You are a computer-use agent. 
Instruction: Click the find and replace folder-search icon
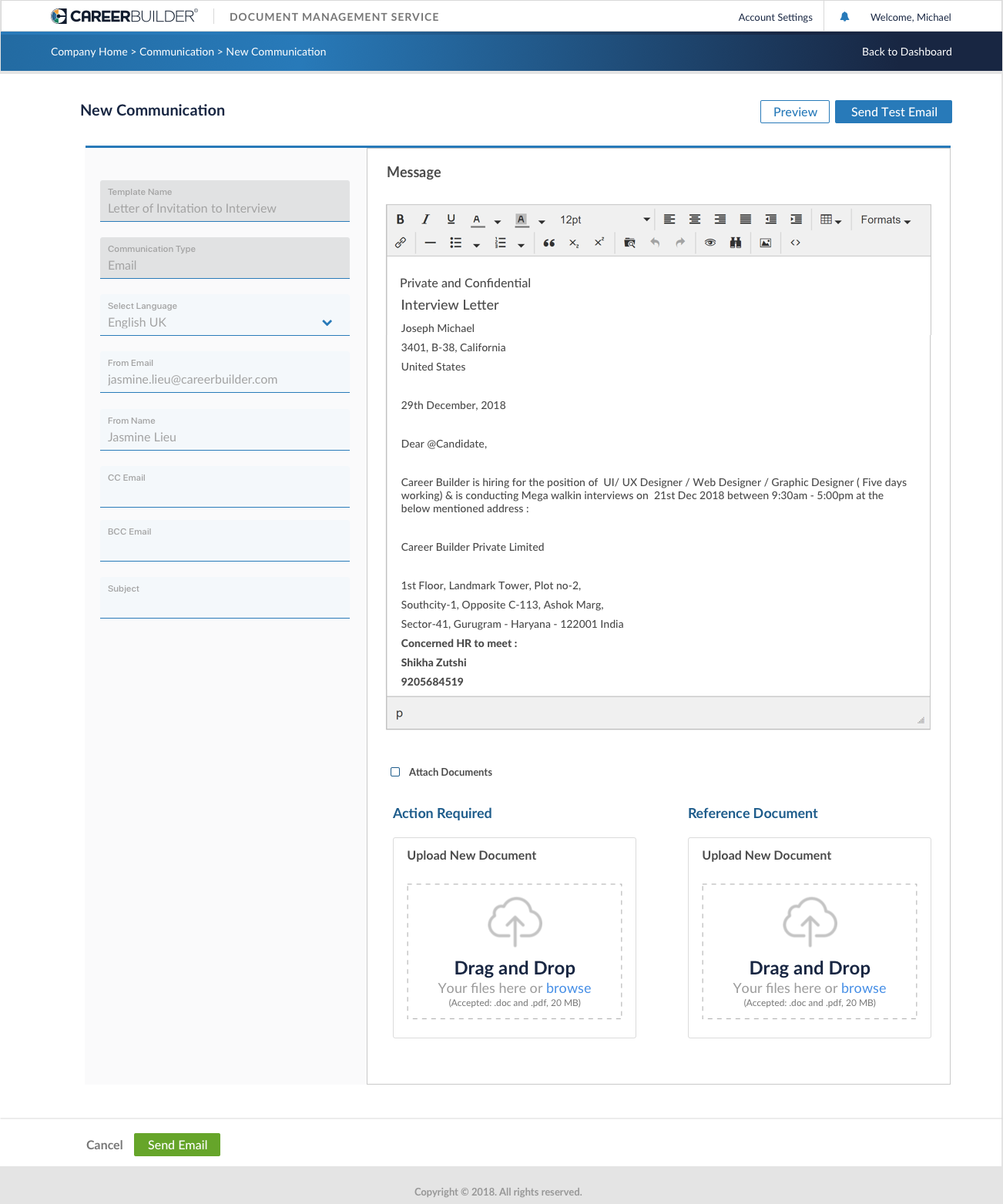[x=629, y=243]
